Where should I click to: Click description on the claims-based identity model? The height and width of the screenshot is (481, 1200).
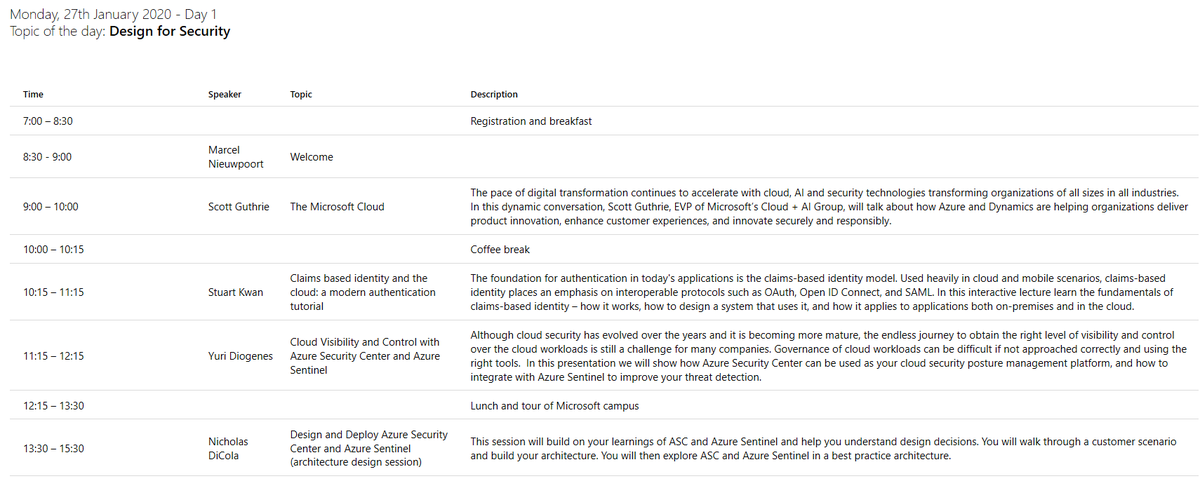[x=821, y=292]
